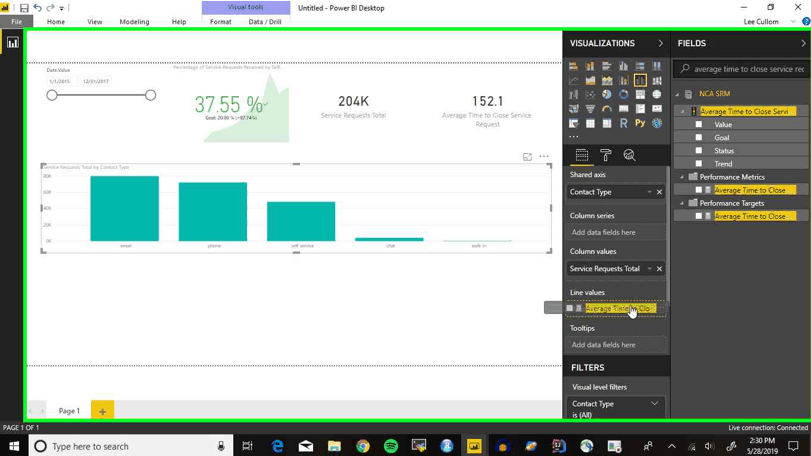Select the stacked bar chart visualization
This screenshot has height=456, width=811.
click(574, 66)
